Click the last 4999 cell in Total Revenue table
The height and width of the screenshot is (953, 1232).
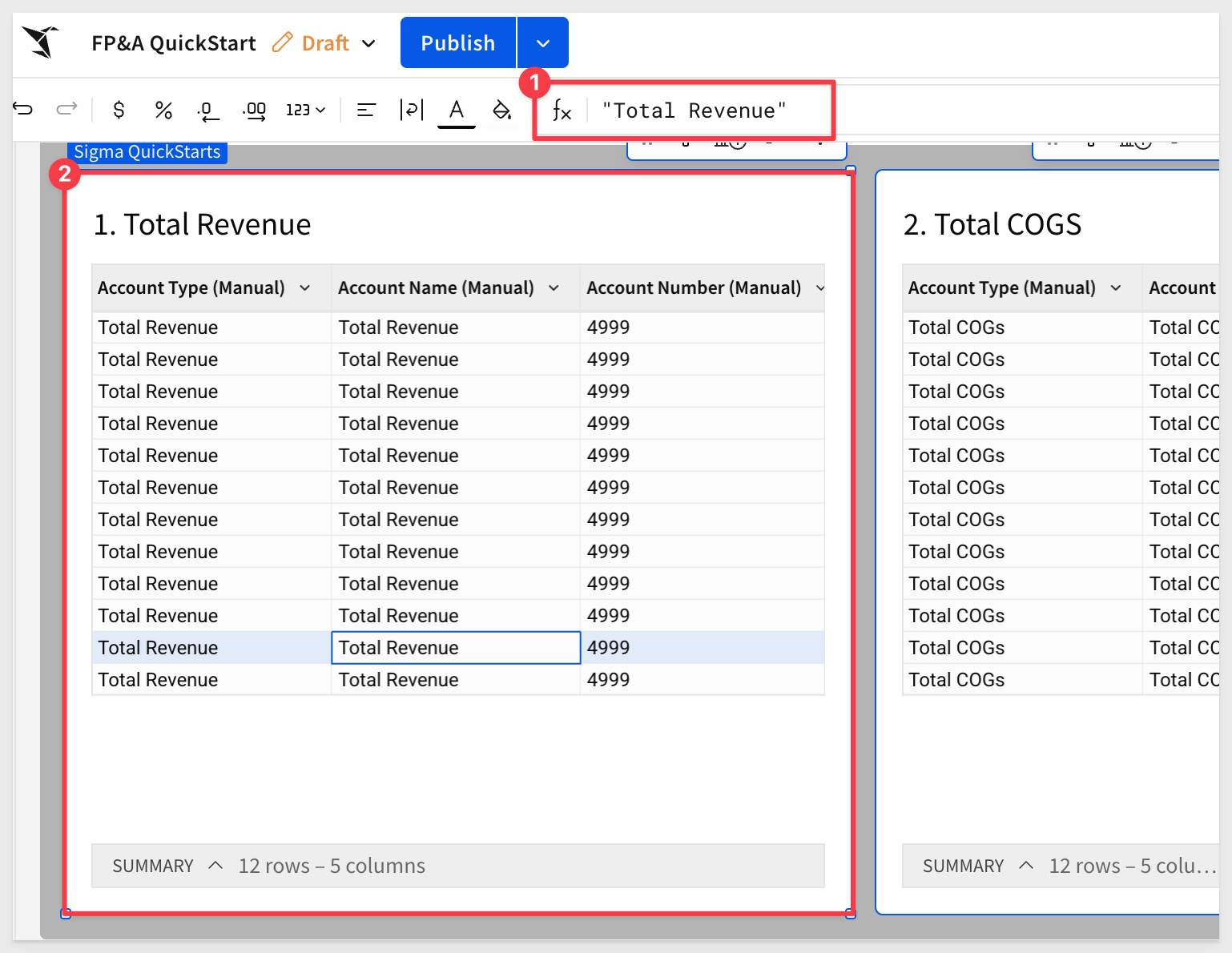tap(702, 680)
